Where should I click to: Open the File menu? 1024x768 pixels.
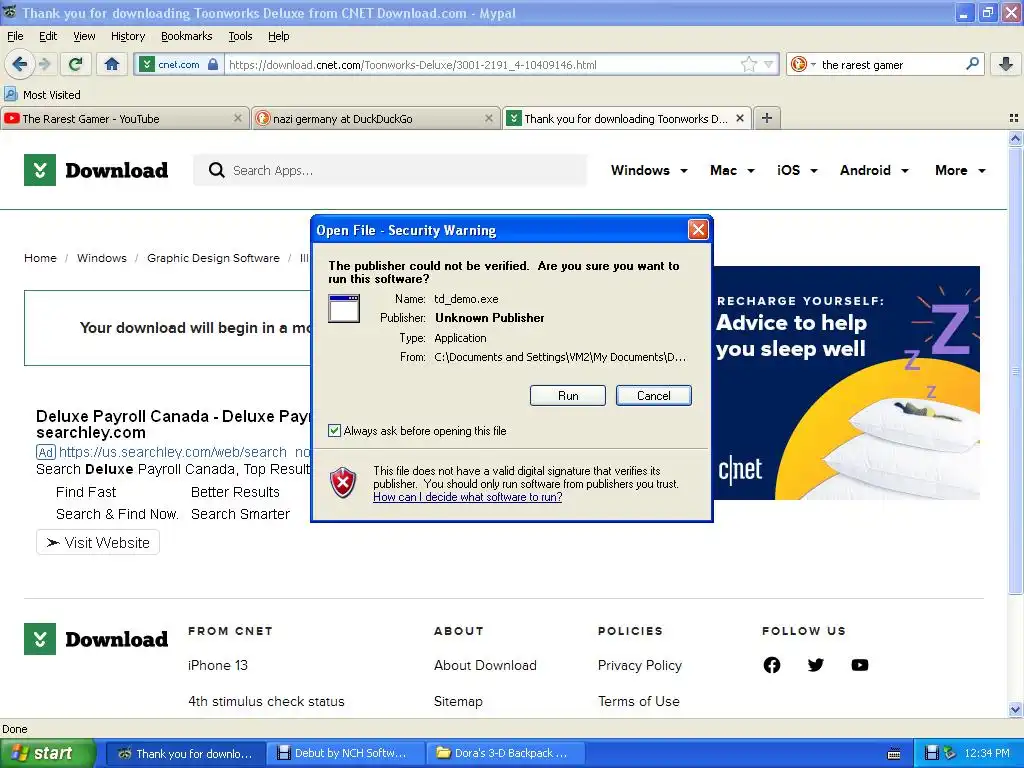[x=15, y=36]
